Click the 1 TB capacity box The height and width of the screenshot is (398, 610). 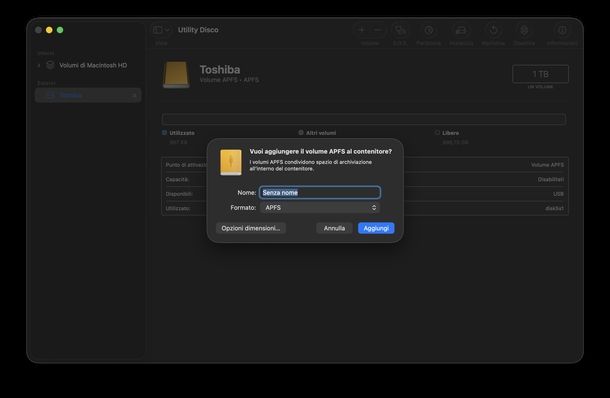pyautogui.click(x=540, y=74)
